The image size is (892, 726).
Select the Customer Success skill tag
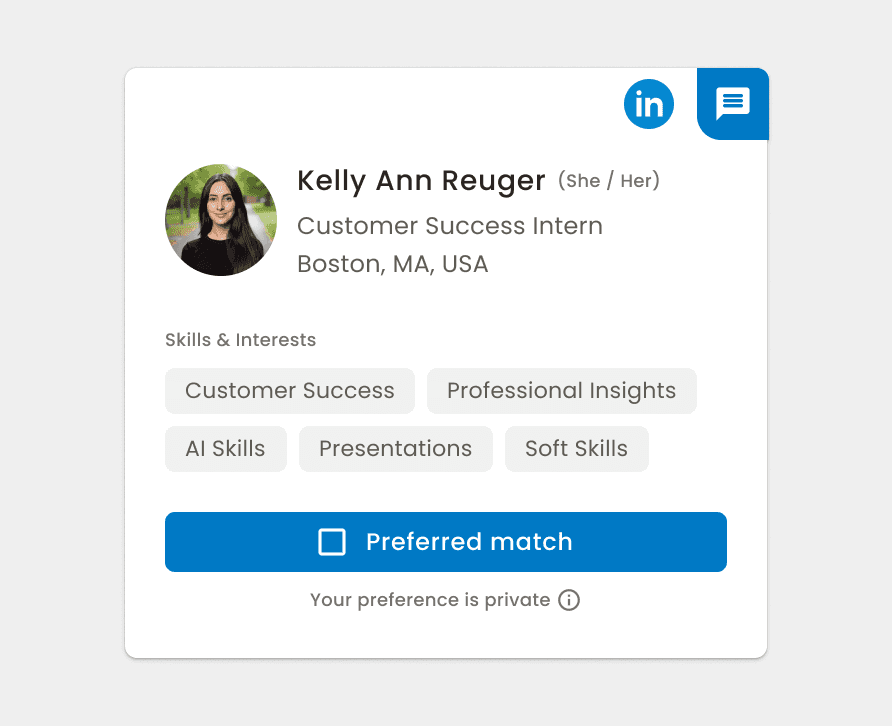point(290,391)
